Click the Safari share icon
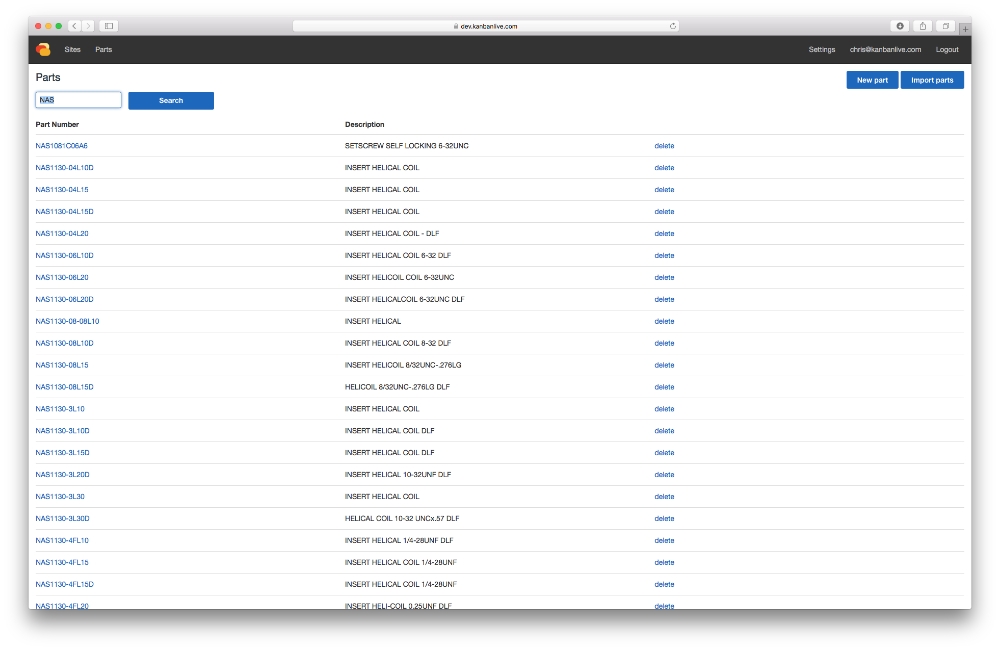The width and height of the screenshot is (1000, 650). coord(923,26)
